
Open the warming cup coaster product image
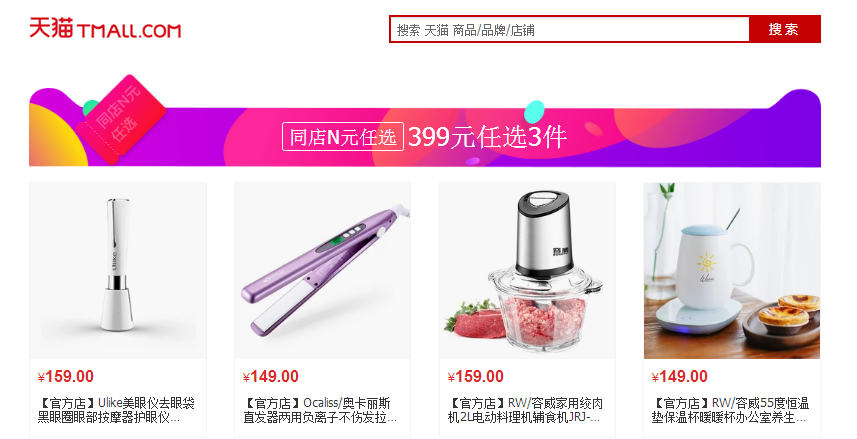pos(732,271)
